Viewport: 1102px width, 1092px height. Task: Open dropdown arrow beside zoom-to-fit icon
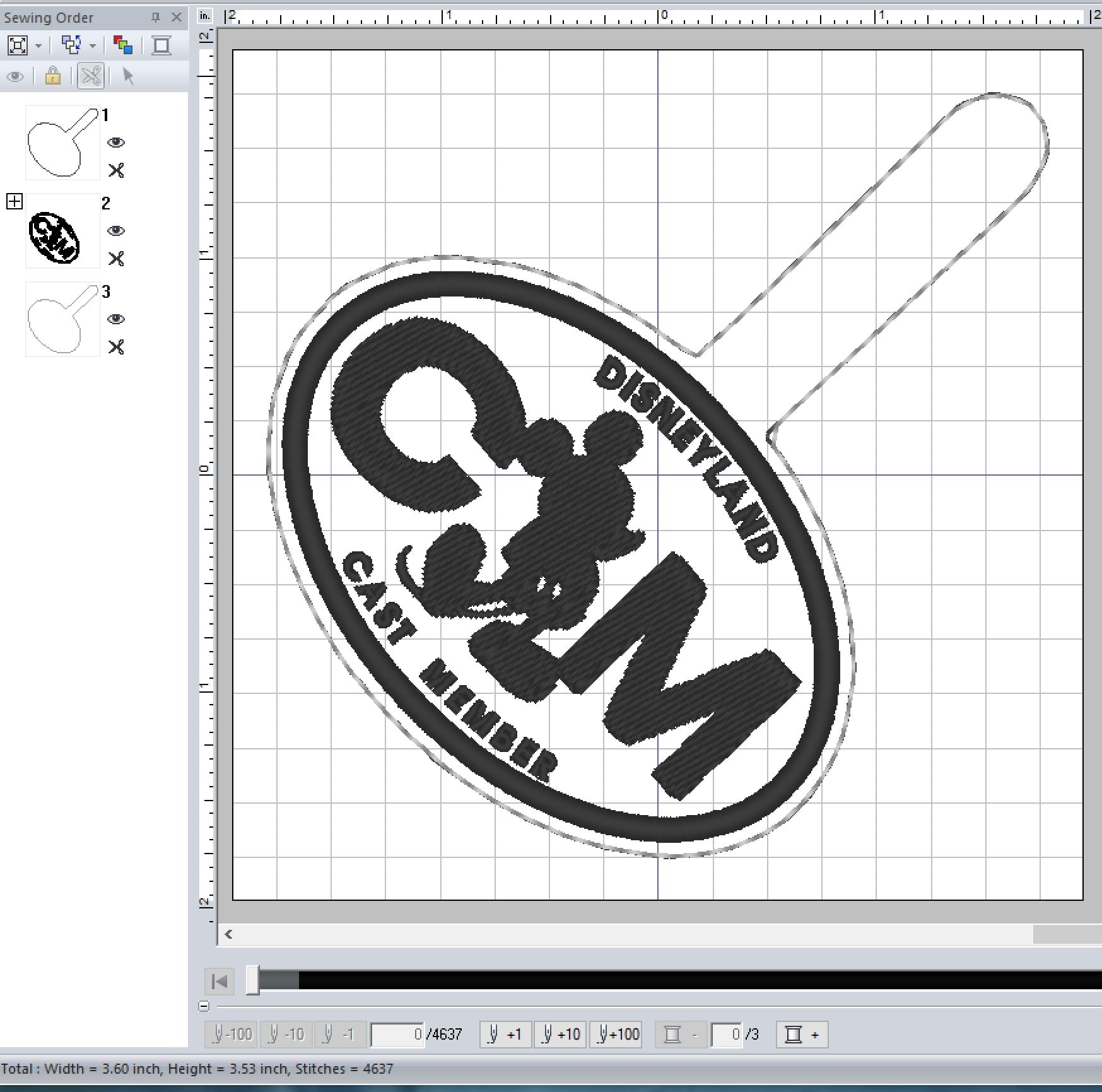[38, 46]
